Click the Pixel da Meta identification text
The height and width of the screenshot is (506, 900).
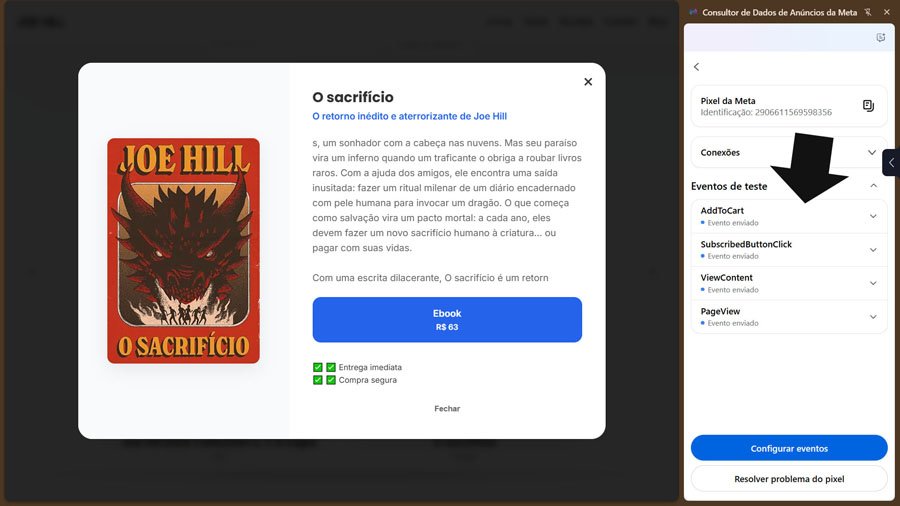coord(766,112)
